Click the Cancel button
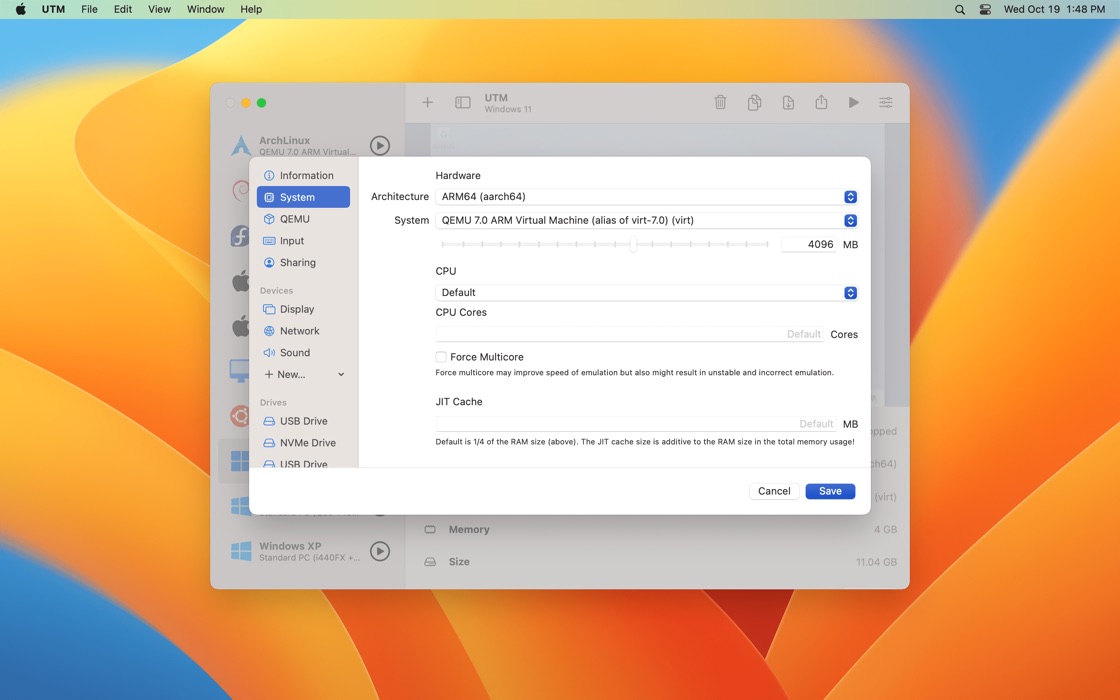 tap(774, 491)
